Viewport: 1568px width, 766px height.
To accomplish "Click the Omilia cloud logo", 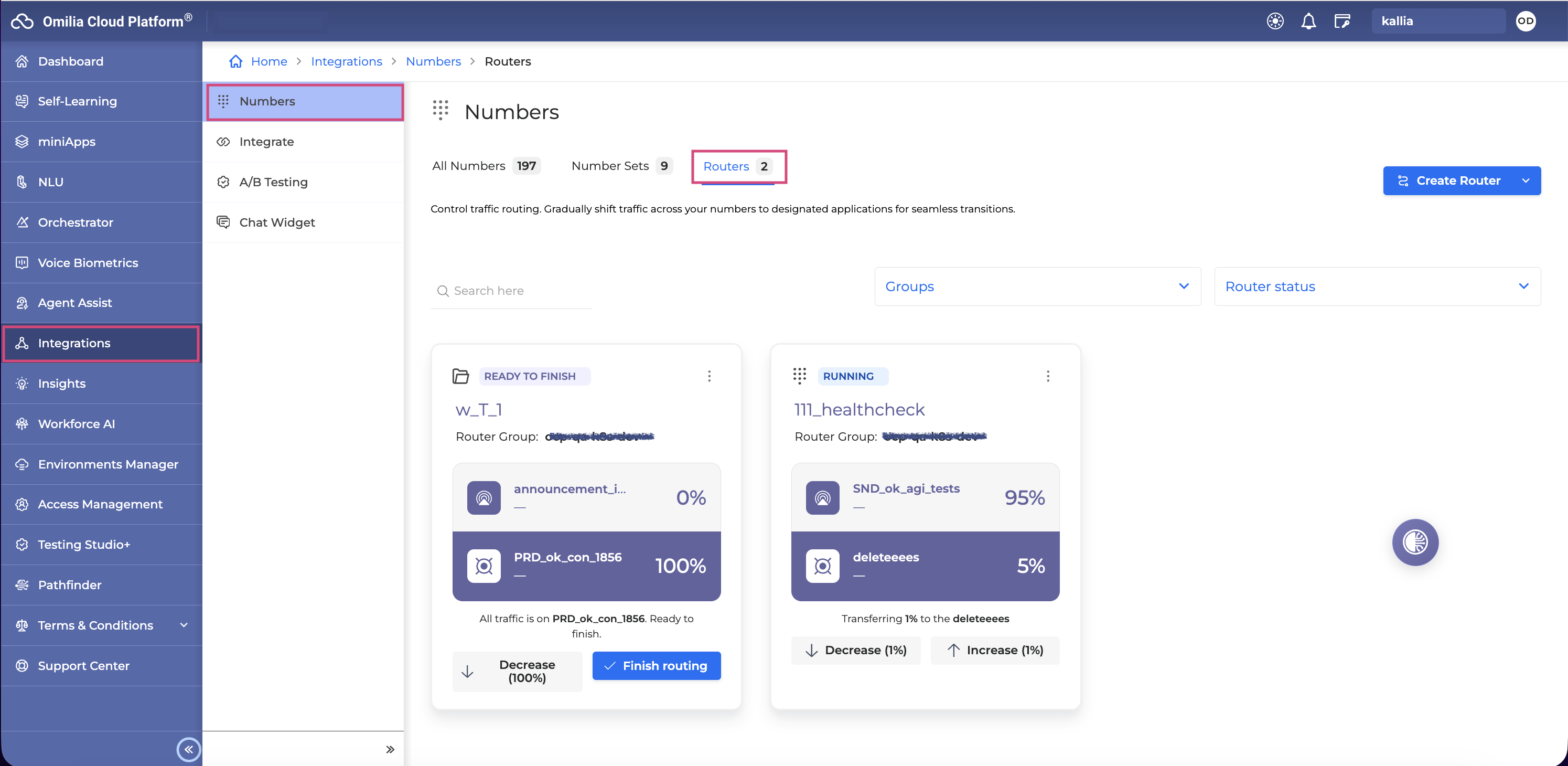I will (22, 22).
